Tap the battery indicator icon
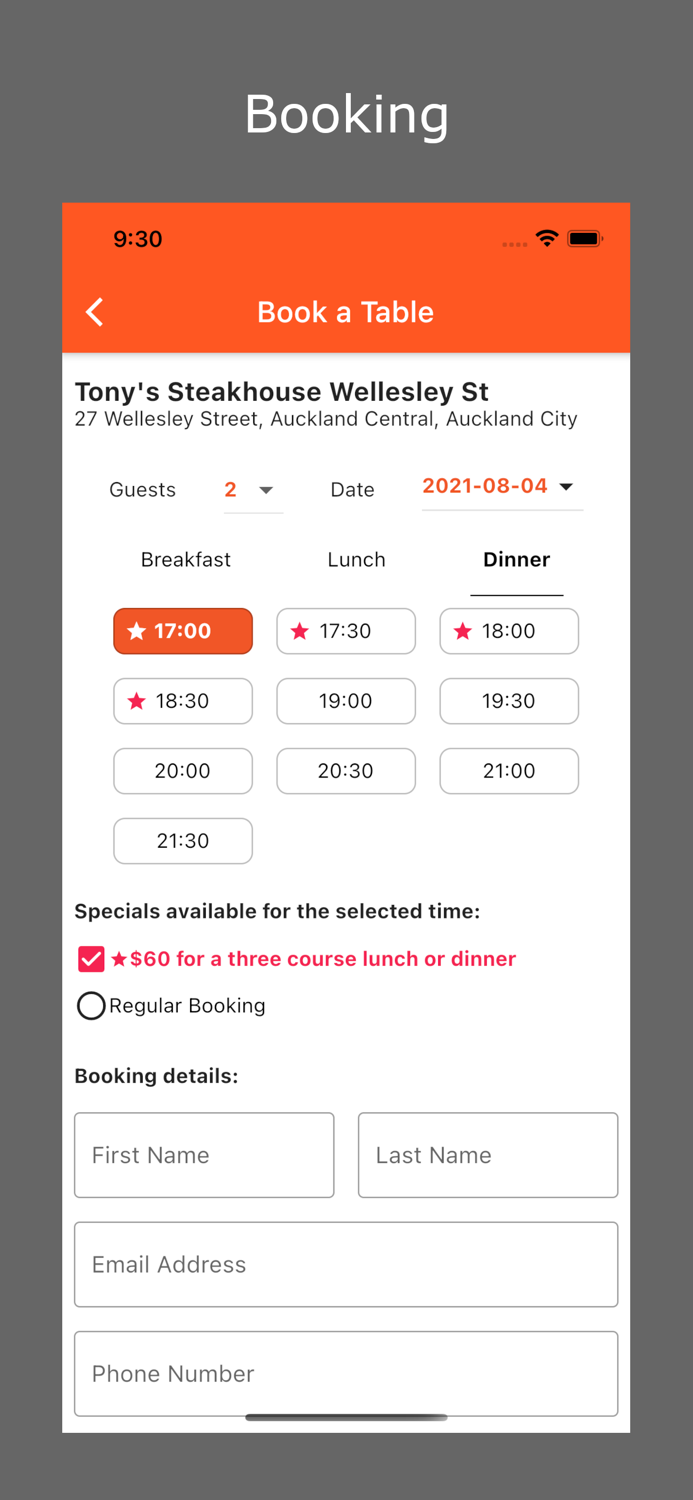This screenshot has height=1500, width=693. pyautogui.click(x=586, y=239)
